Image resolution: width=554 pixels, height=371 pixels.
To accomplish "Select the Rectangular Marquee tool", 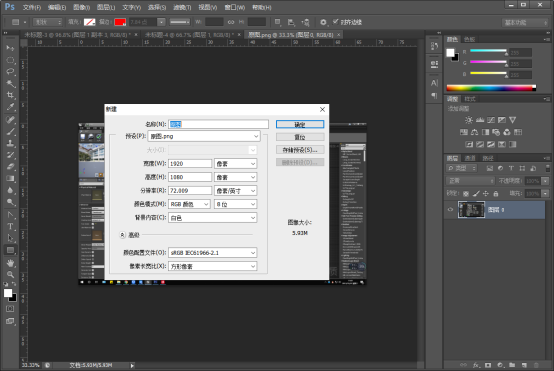I will point(10,60).
